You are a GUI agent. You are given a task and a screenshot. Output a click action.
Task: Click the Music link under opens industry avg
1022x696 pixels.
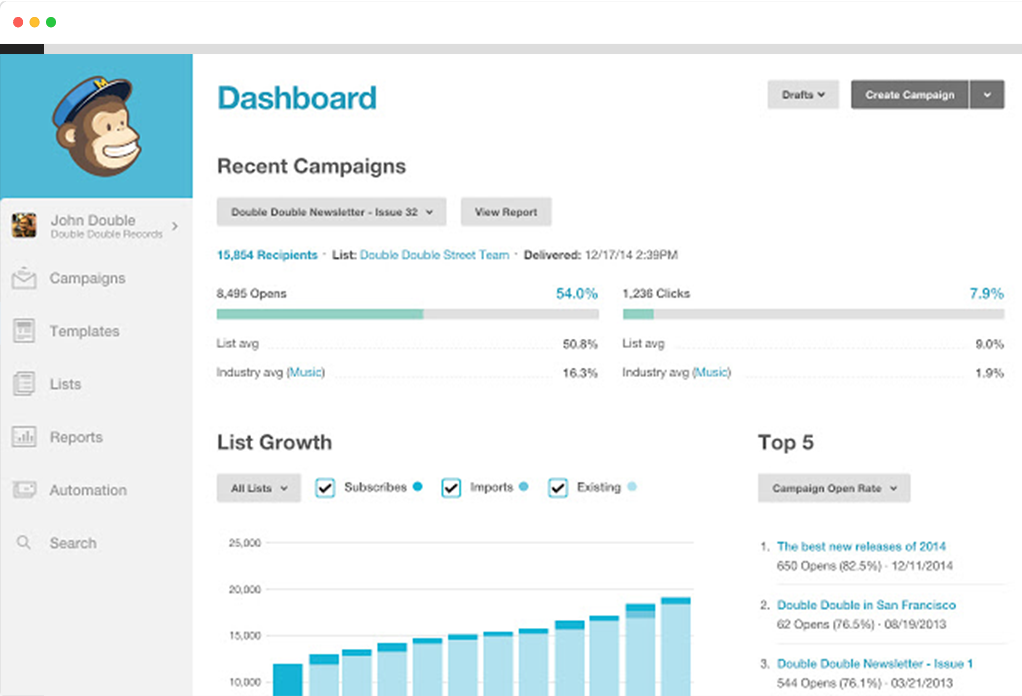(x=306, y=372)
